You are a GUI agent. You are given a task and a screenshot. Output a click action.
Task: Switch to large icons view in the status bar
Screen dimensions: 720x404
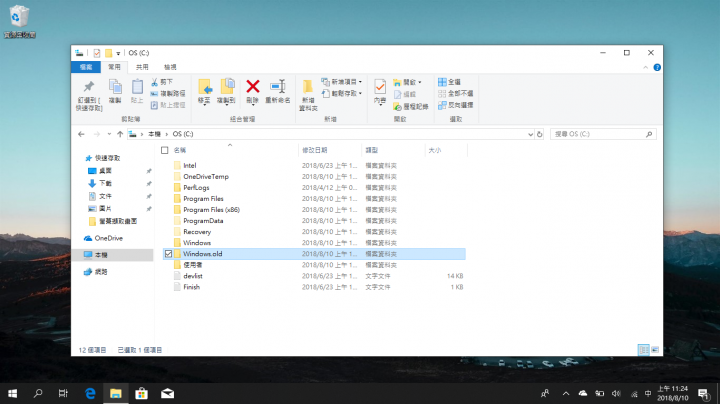coord(655,350)
